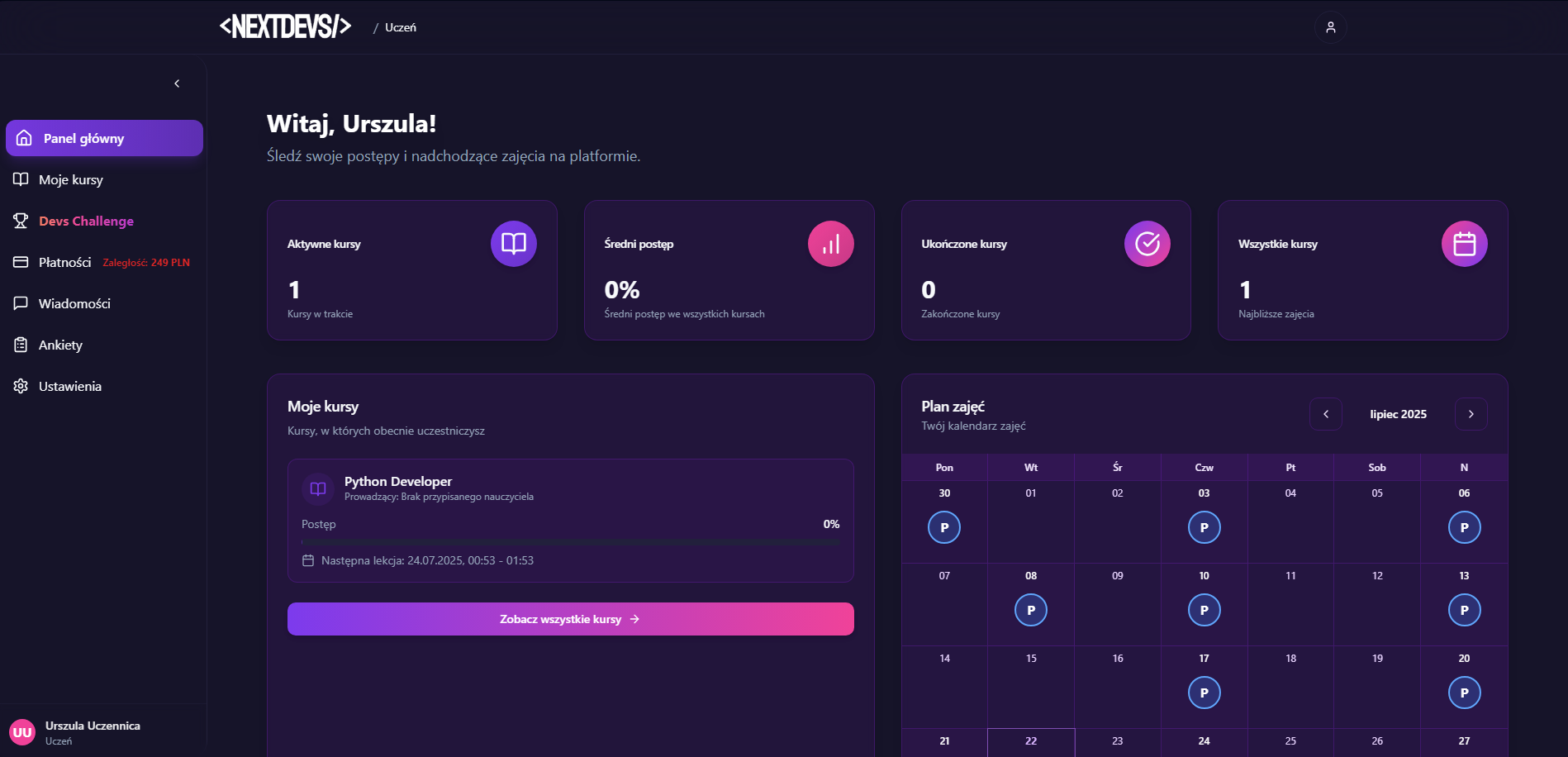Select the P lesson marker on day 08
Screen dimensions: 1568x757
[1030, 610]
